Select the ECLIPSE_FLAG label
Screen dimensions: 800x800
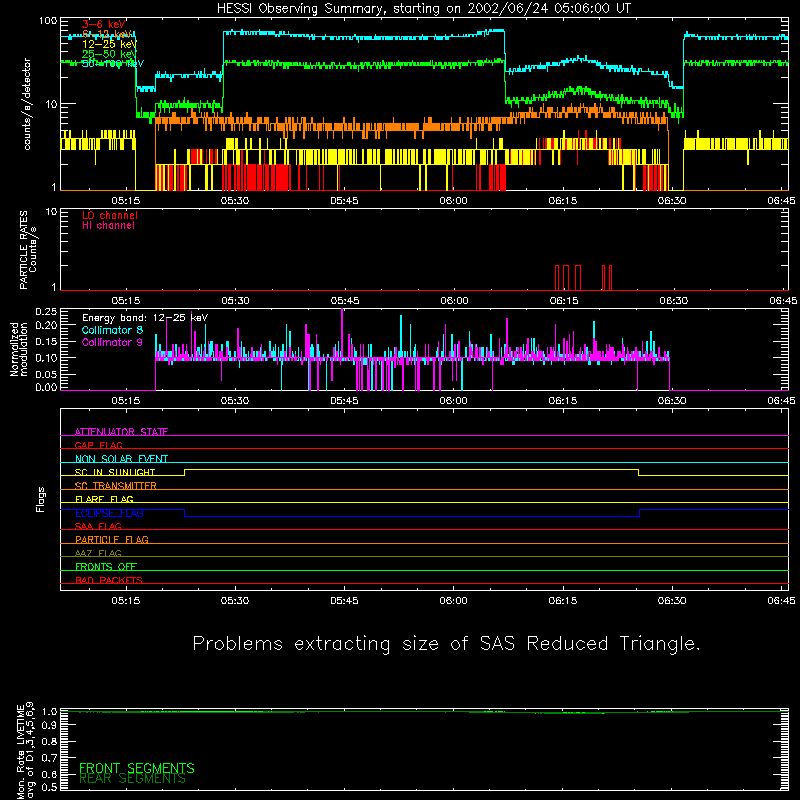(x=109, y=513)
